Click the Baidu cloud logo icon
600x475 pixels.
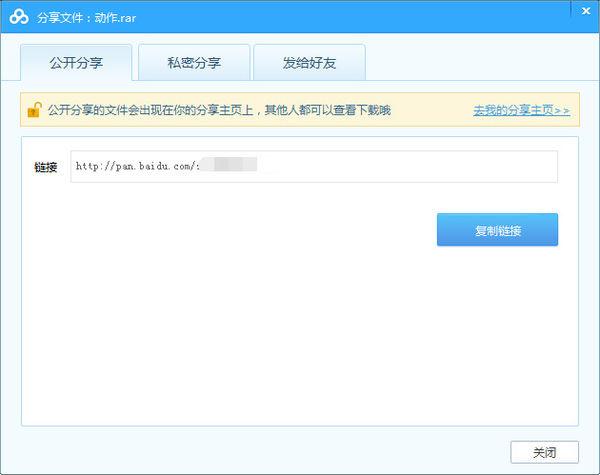pos(19,17)
